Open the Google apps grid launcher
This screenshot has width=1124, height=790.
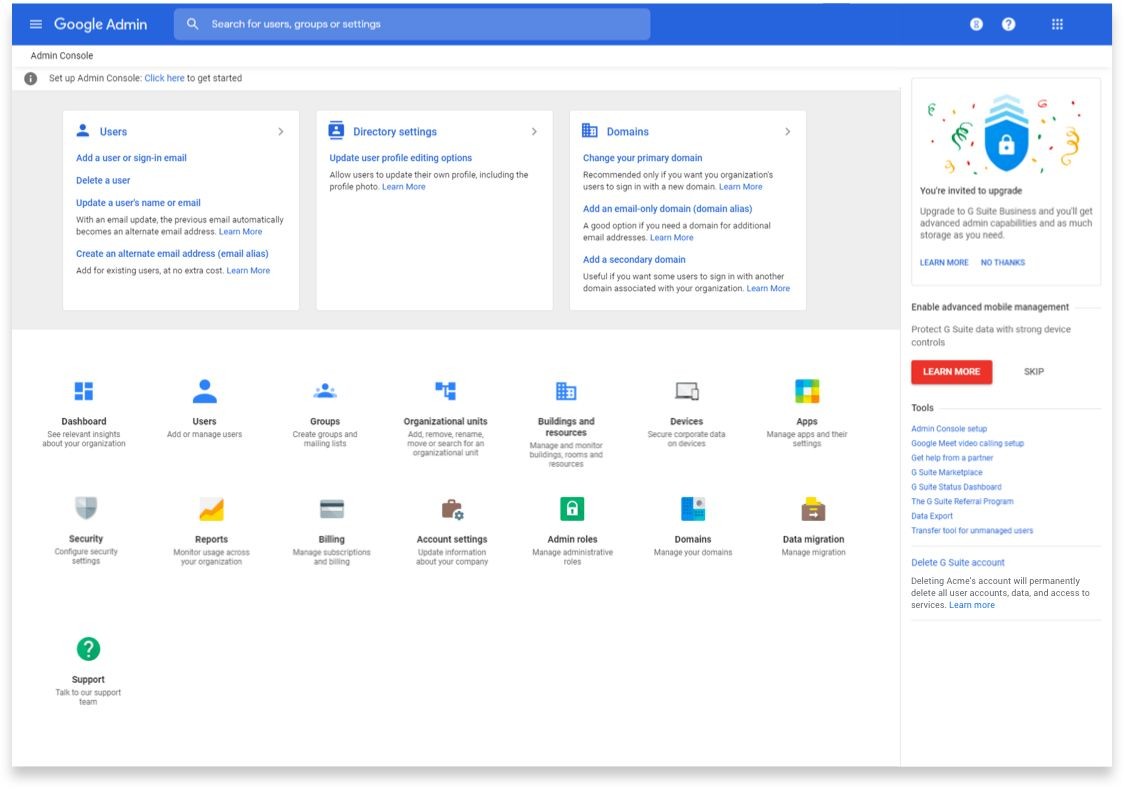coord(1057,23)
